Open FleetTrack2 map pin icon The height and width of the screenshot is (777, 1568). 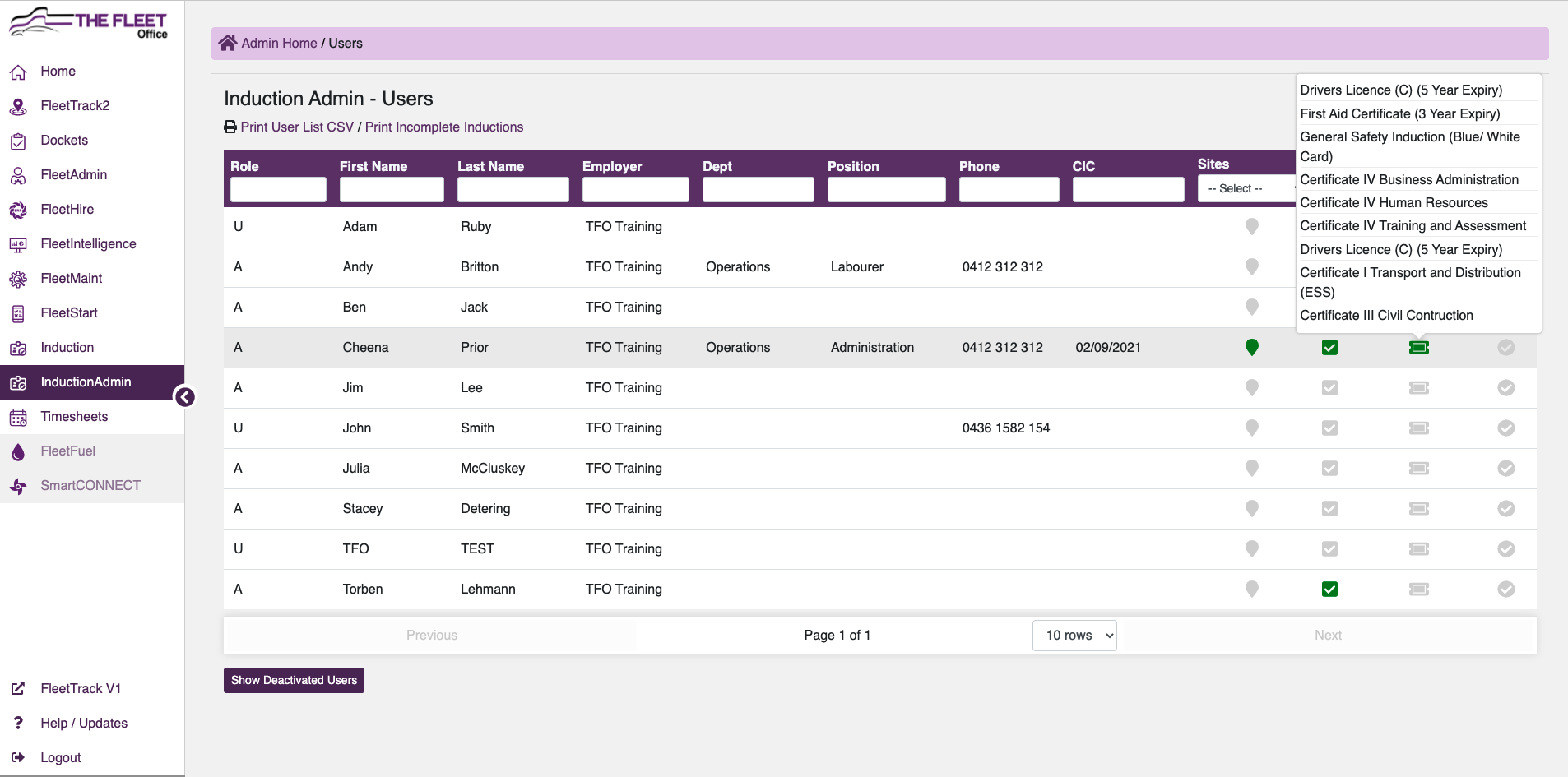(18, 106)
